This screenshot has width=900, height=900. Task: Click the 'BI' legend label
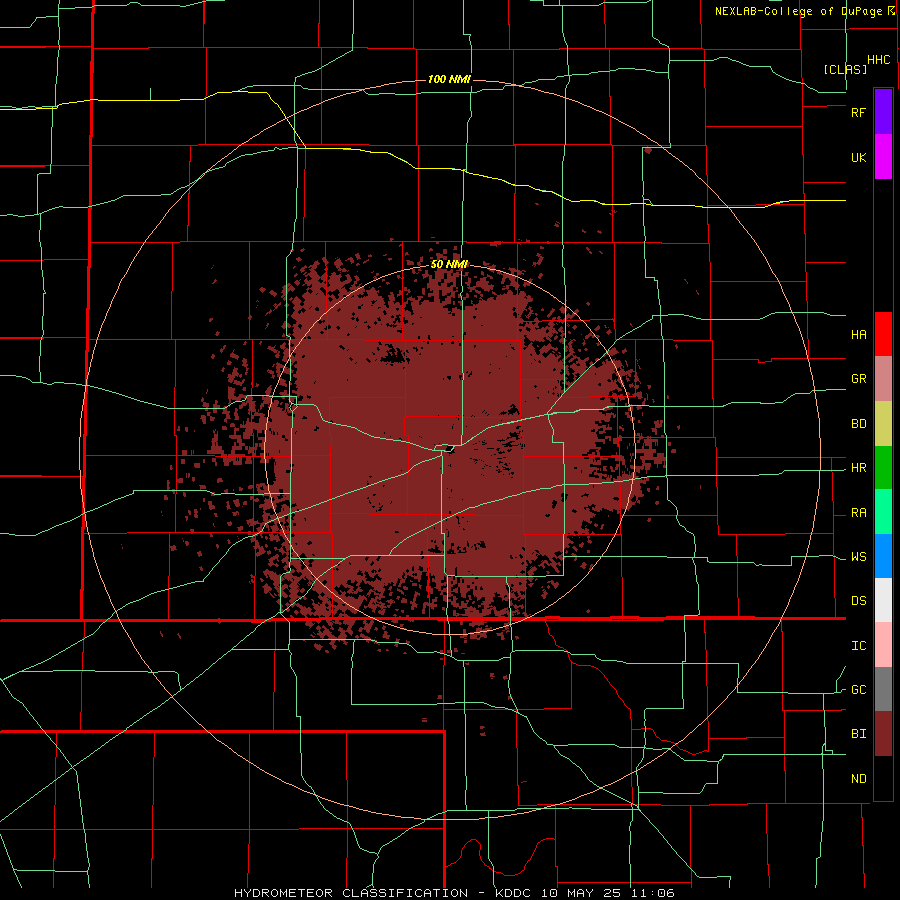point(858,734)
